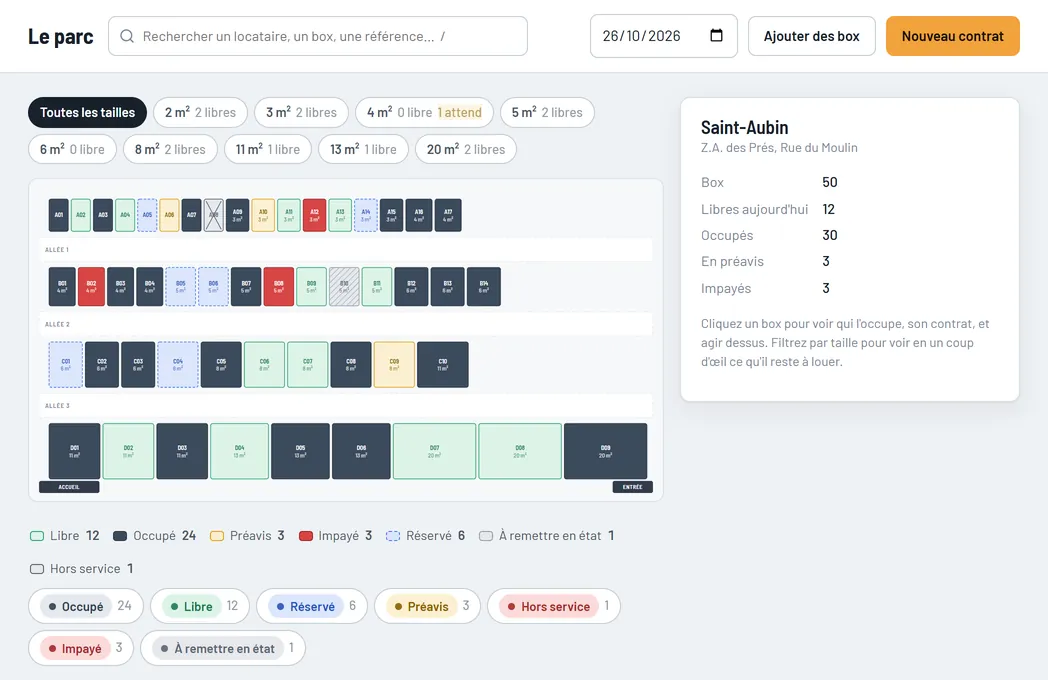Select free 20 m² box D07
The width and height of the screenshot is (1048, 680).
click(x=434, y=451)
